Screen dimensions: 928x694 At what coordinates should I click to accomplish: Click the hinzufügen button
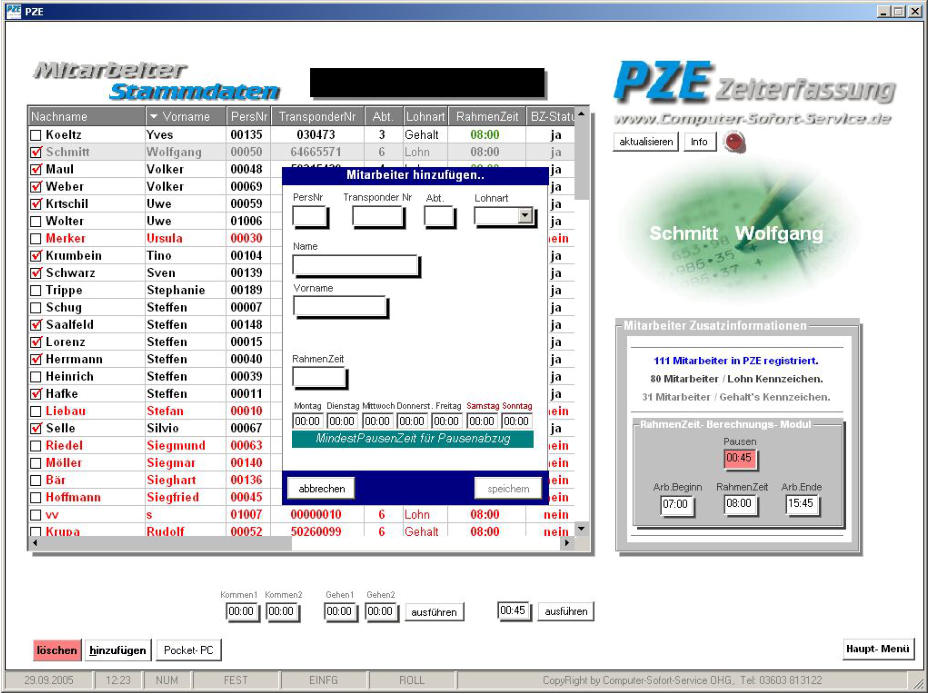(118, 649)
